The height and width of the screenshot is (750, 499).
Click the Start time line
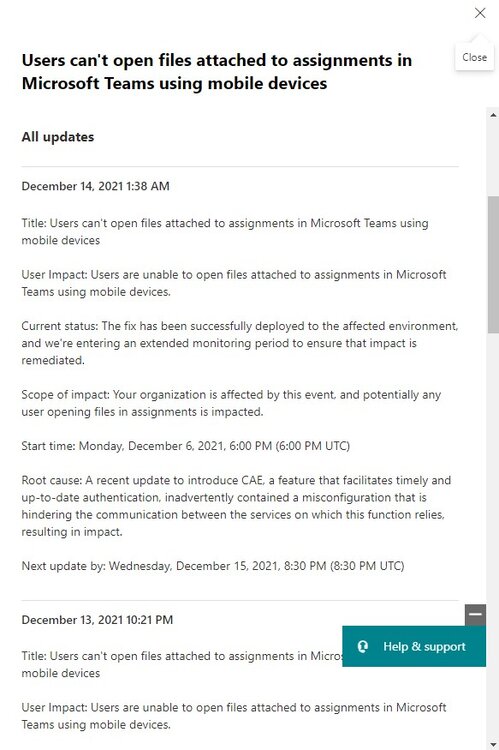click(x=186, y=446)
